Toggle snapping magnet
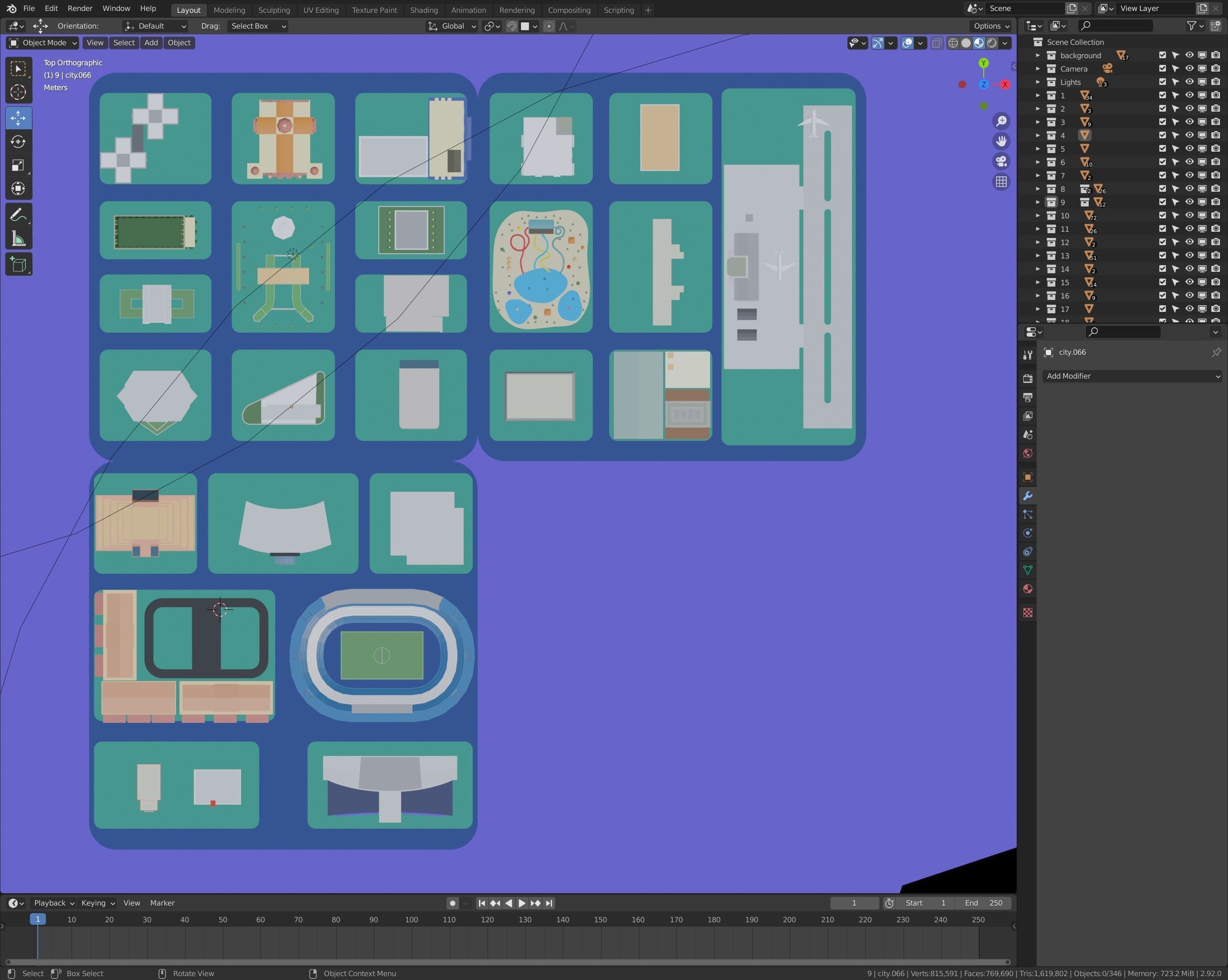This screenshot has height=980, width=1228. (x=511, y=26)
